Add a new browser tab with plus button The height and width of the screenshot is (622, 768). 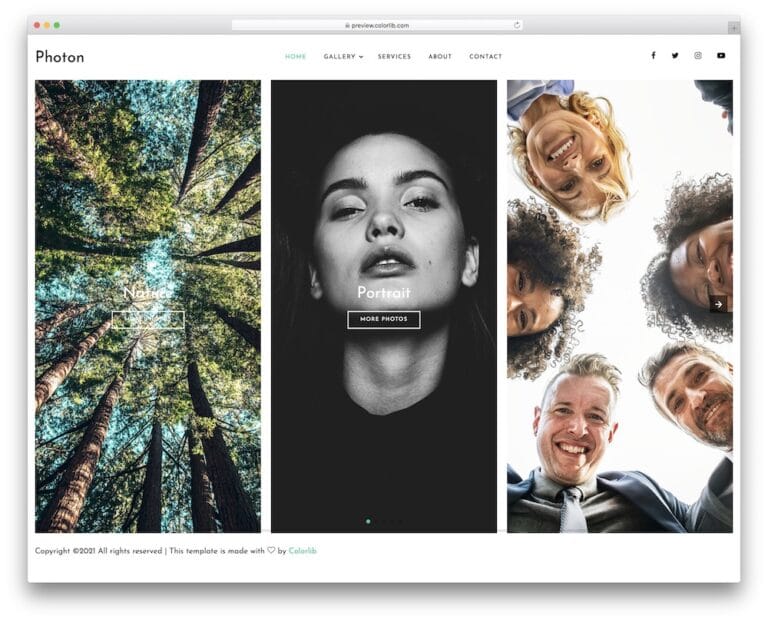point(734,28)
